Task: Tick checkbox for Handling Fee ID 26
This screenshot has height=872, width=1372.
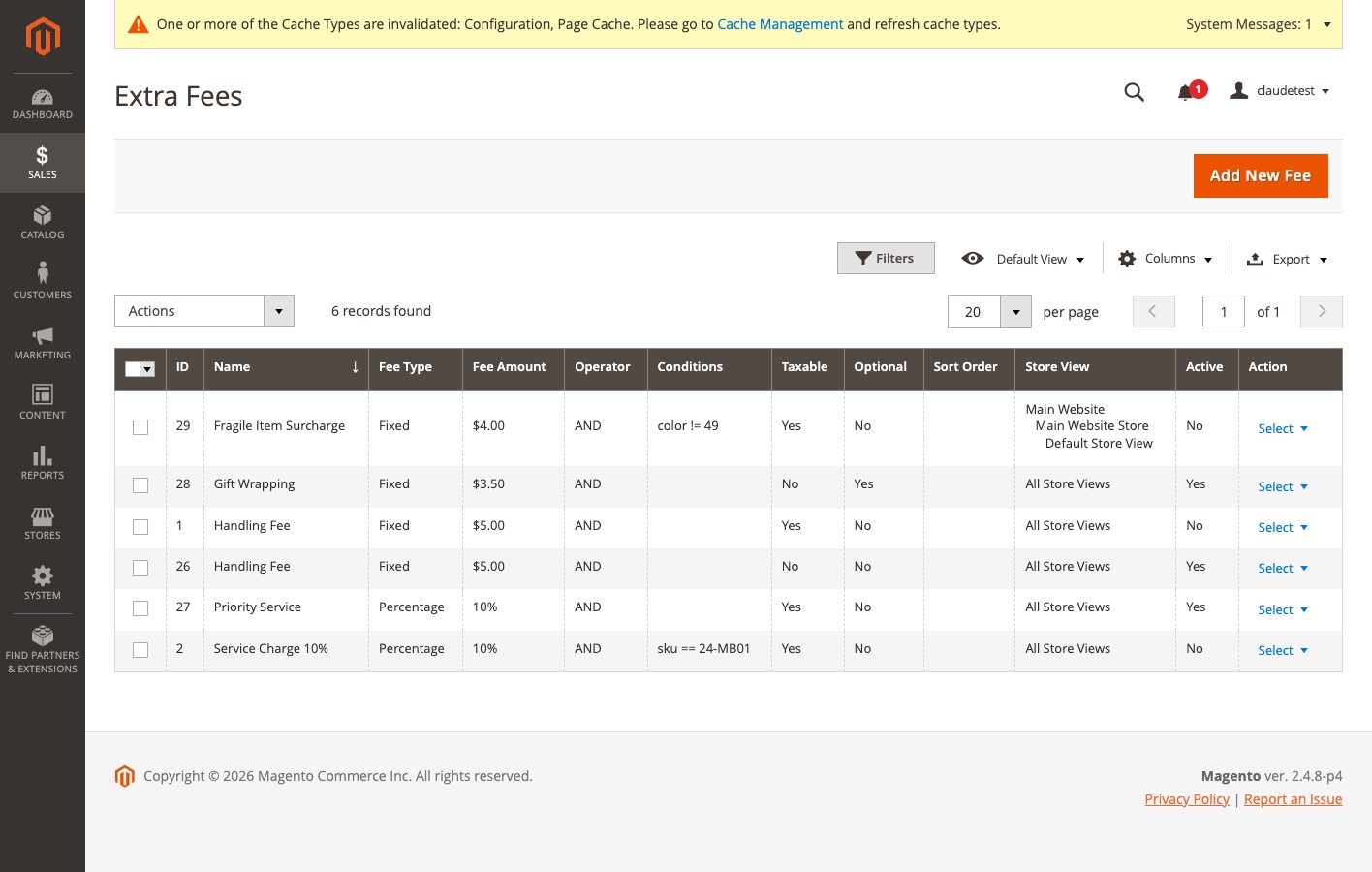Action: pyautogui.click(x=140, y=568)
